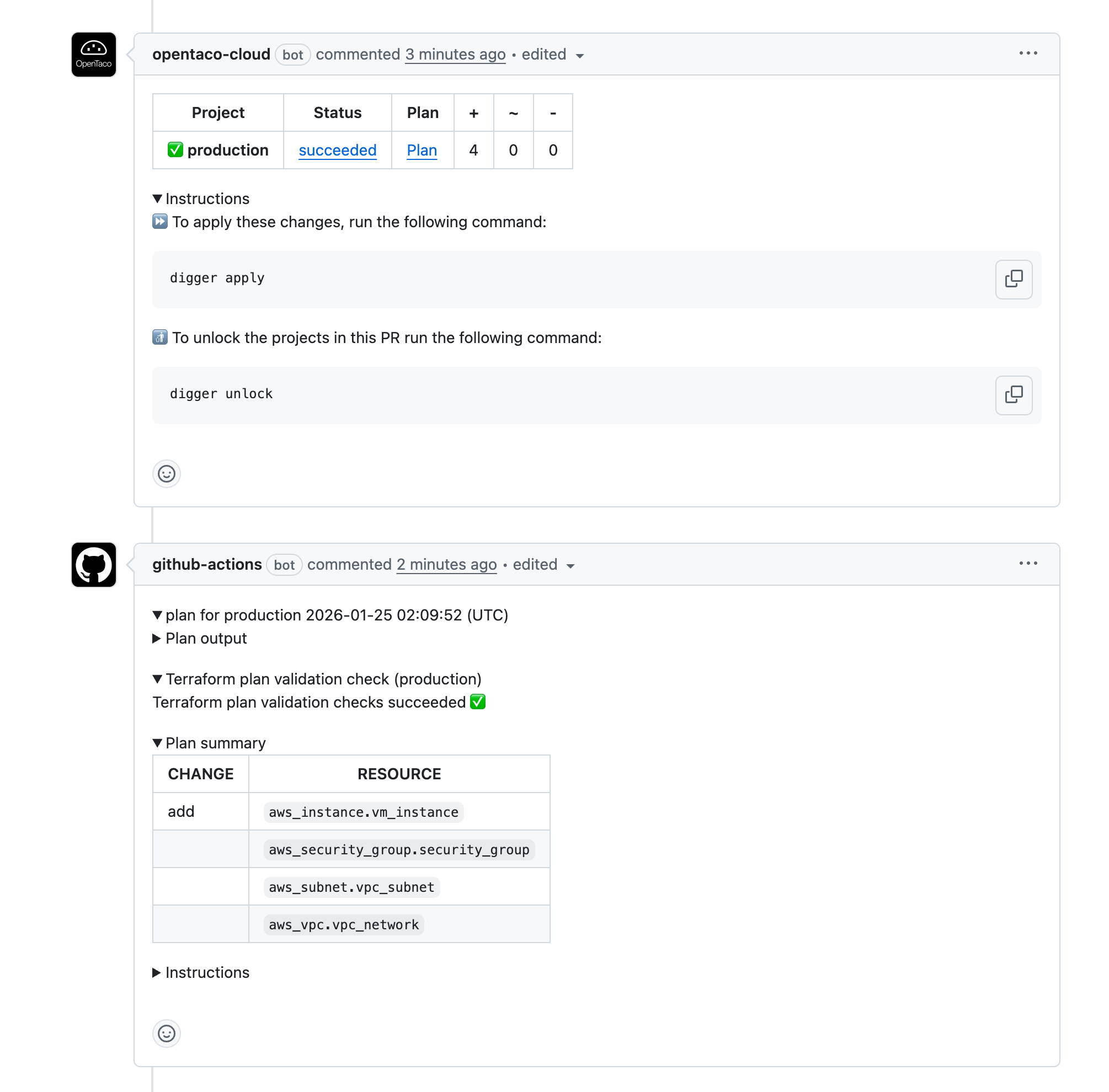Open the kebab menu on github-actions comment
The height and width of the screenshot is (1092, 1109).
click(x=1027, y=563)
